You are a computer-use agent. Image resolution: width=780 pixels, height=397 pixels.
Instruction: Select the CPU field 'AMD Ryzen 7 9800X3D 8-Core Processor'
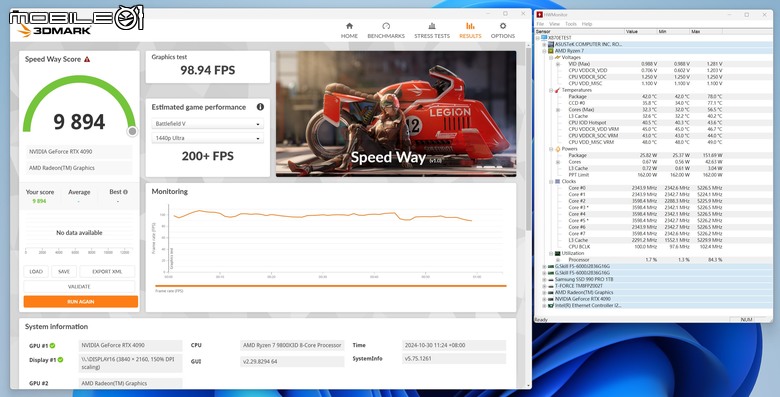click(x=292, y=345)
